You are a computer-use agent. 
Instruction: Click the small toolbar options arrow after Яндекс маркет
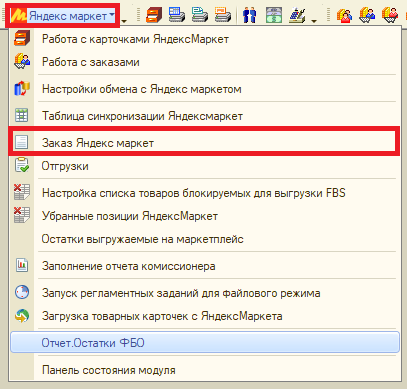coord(124,21)
